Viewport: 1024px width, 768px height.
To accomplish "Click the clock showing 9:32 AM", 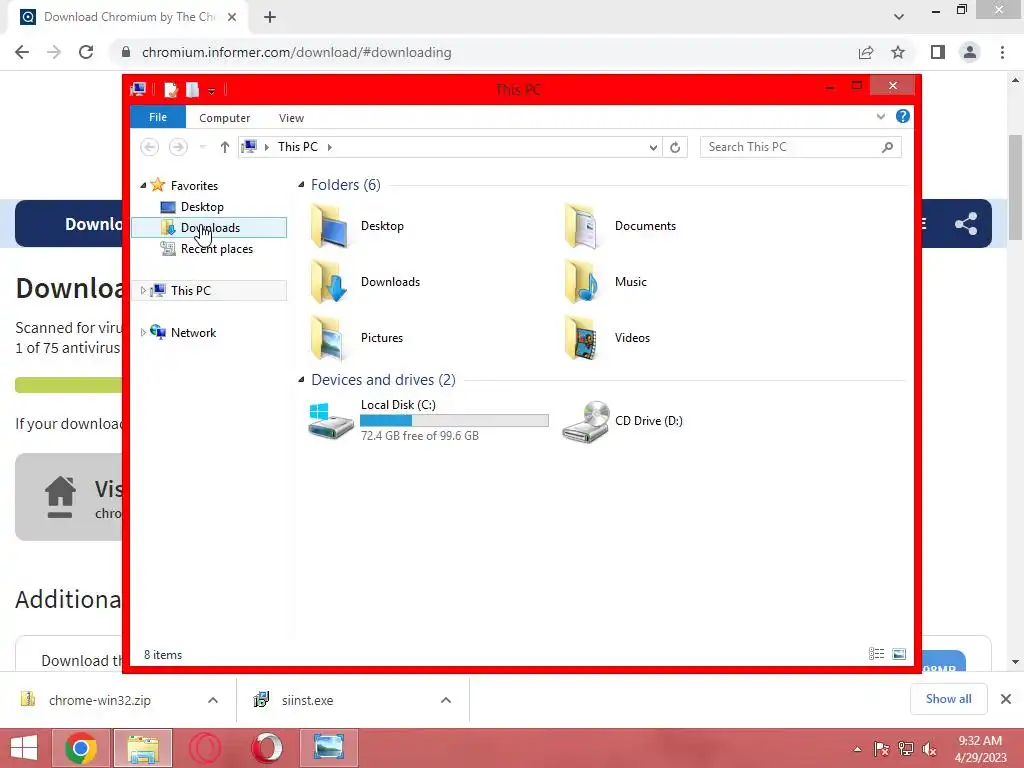I will pyautogui.click(x=980, y=741).
